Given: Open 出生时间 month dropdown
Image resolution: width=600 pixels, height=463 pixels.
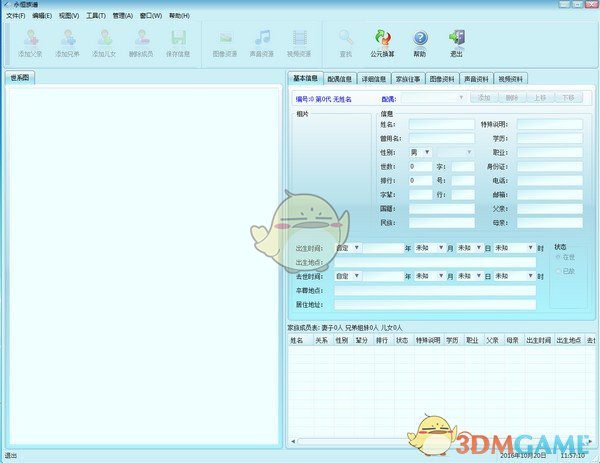Looking at the screenshot, I should coord(430,248).
